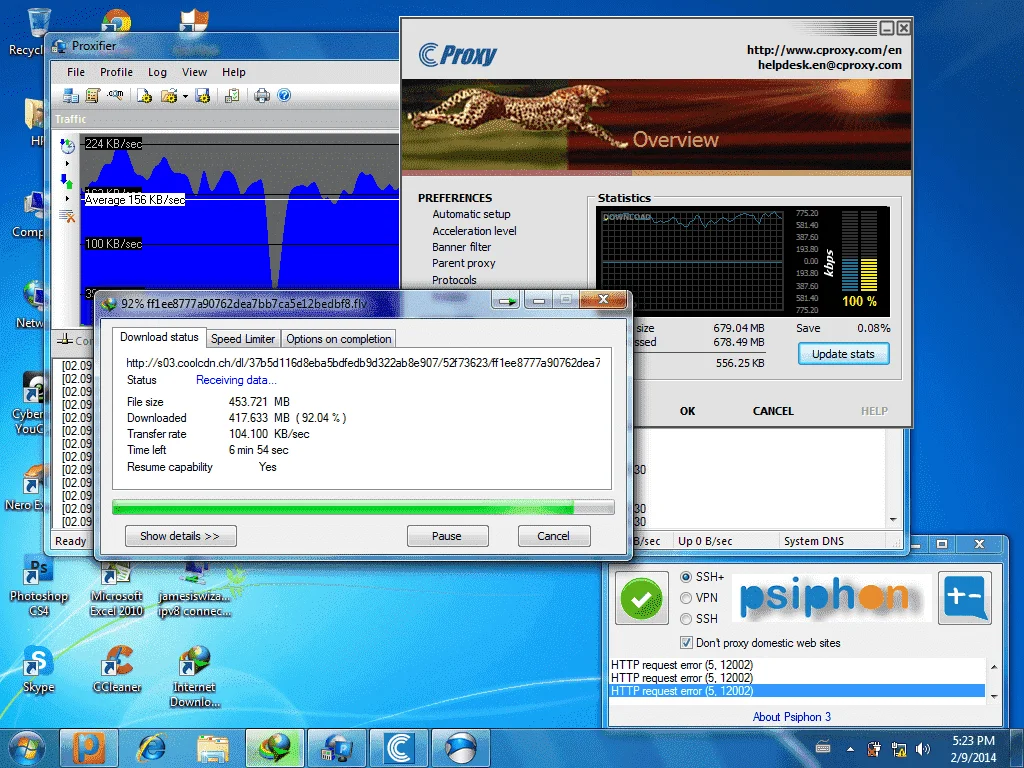Expand the arrow below the up/down arrows icon
This screenshot has height=768, width=1024.
point(67,198)
